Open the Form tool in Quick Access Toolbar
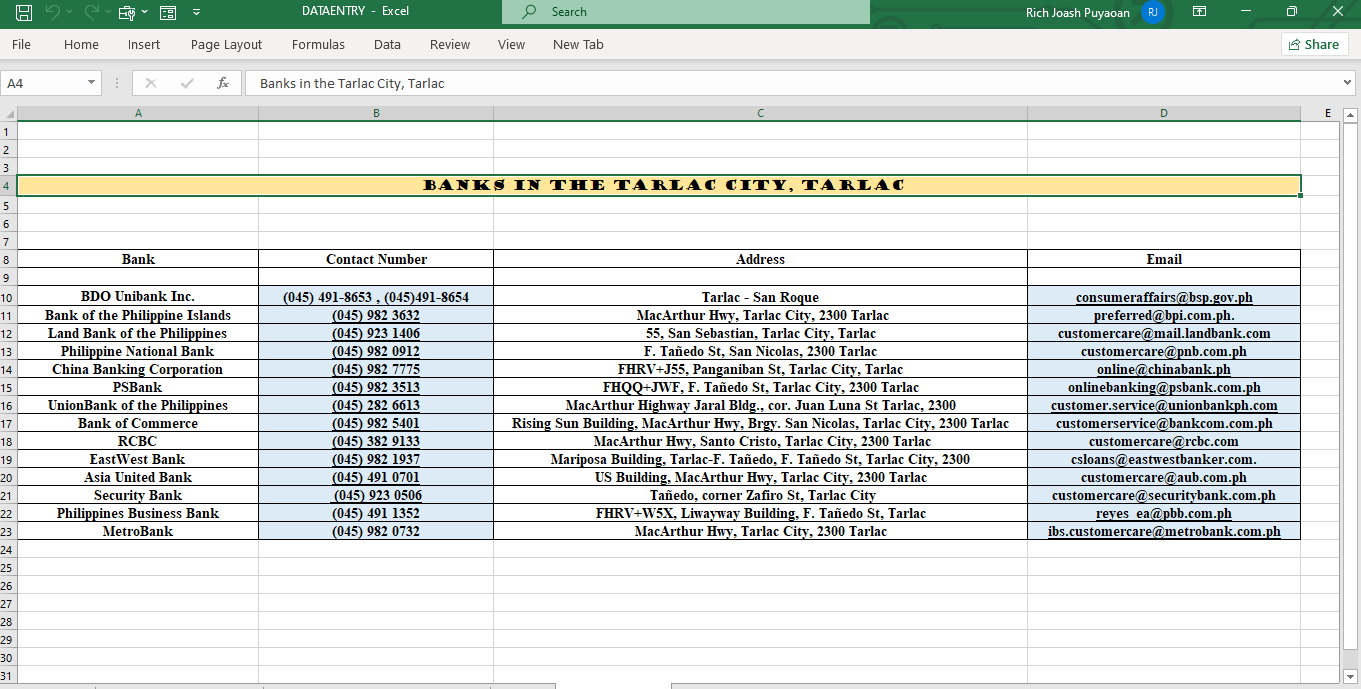Image resolution: width=1361 pixels, height=689 pixels. click(168, 12)
